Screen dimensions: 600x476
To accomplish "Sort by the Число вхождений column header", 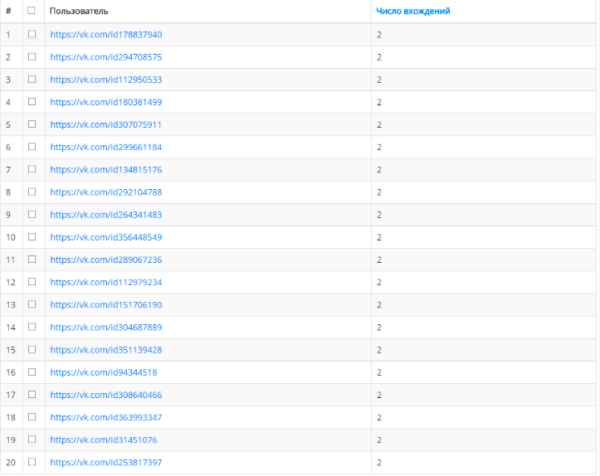I will pos(413,11).
